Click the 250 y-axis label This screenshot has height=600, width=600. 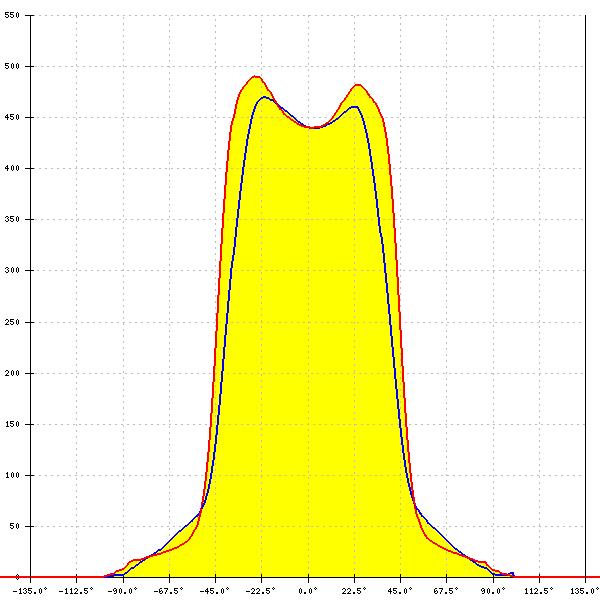click(x=12, y=322)
